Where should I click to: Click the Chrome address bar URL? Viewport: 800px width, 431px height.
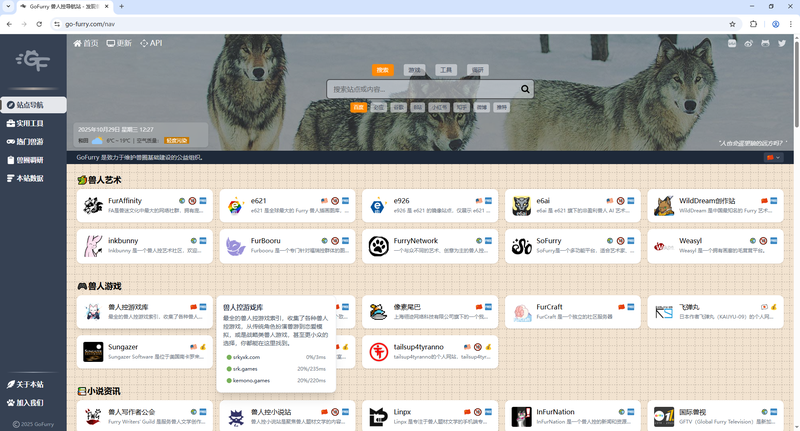pos(90,24)
